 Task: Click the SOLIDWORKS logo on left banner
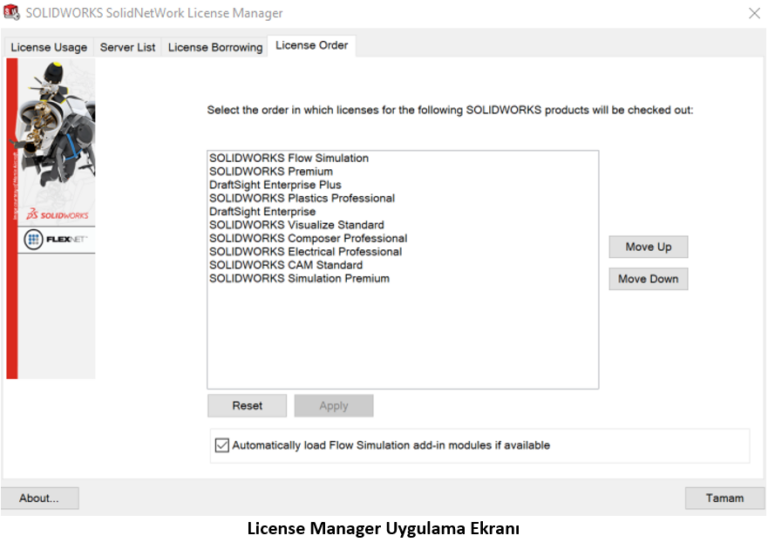coord(57,214)
